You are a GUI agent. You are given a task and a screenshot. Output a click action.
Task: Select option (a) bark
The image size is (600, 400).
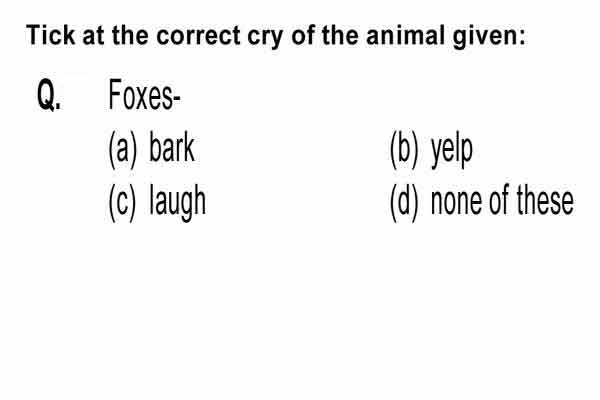pos(152,149)
